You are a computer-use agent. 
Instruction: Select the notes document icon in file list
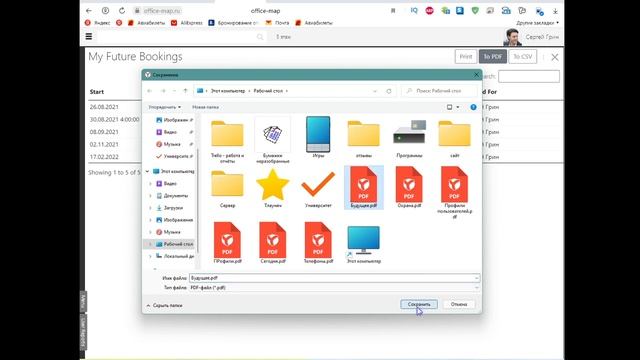[272, 141]
